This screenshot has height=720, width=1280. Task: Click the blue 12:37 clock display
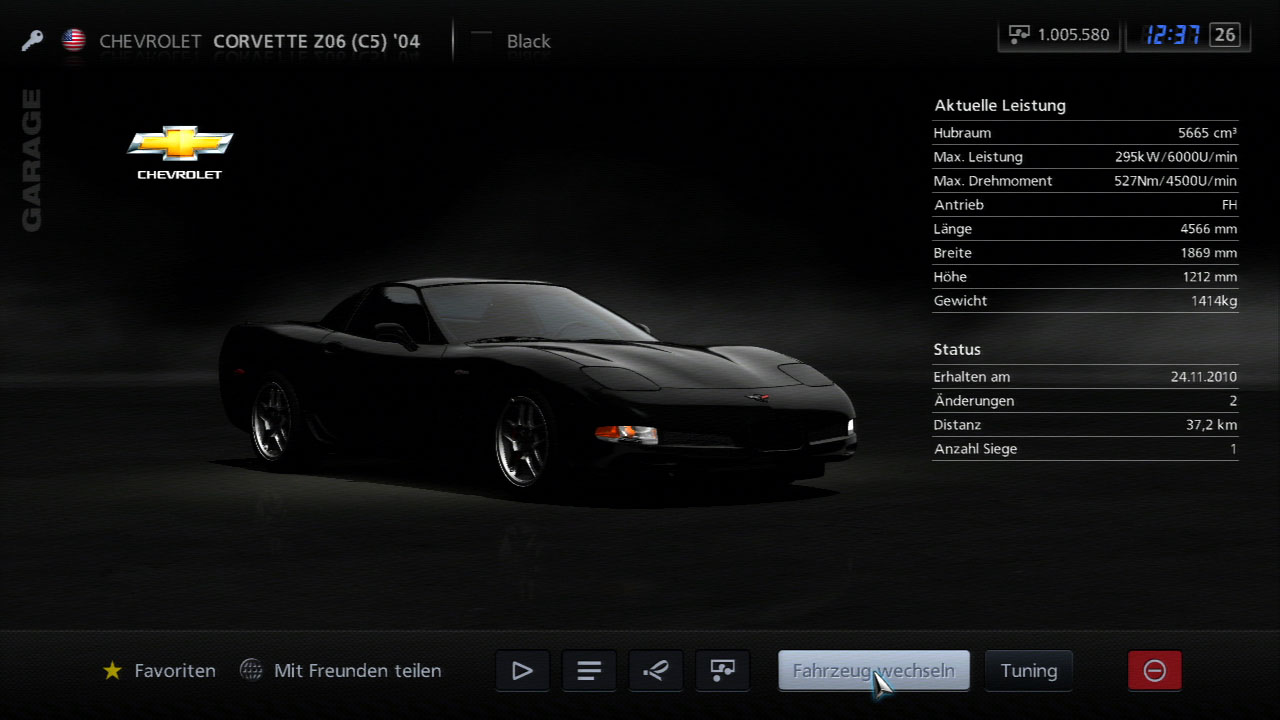point(1172,35)
